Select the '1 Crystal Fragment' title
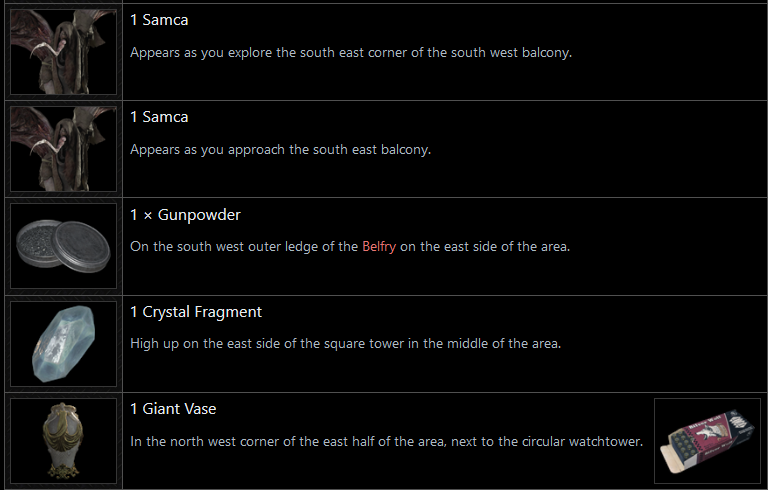This screenshot has height=490, width=768. [196, 312]
